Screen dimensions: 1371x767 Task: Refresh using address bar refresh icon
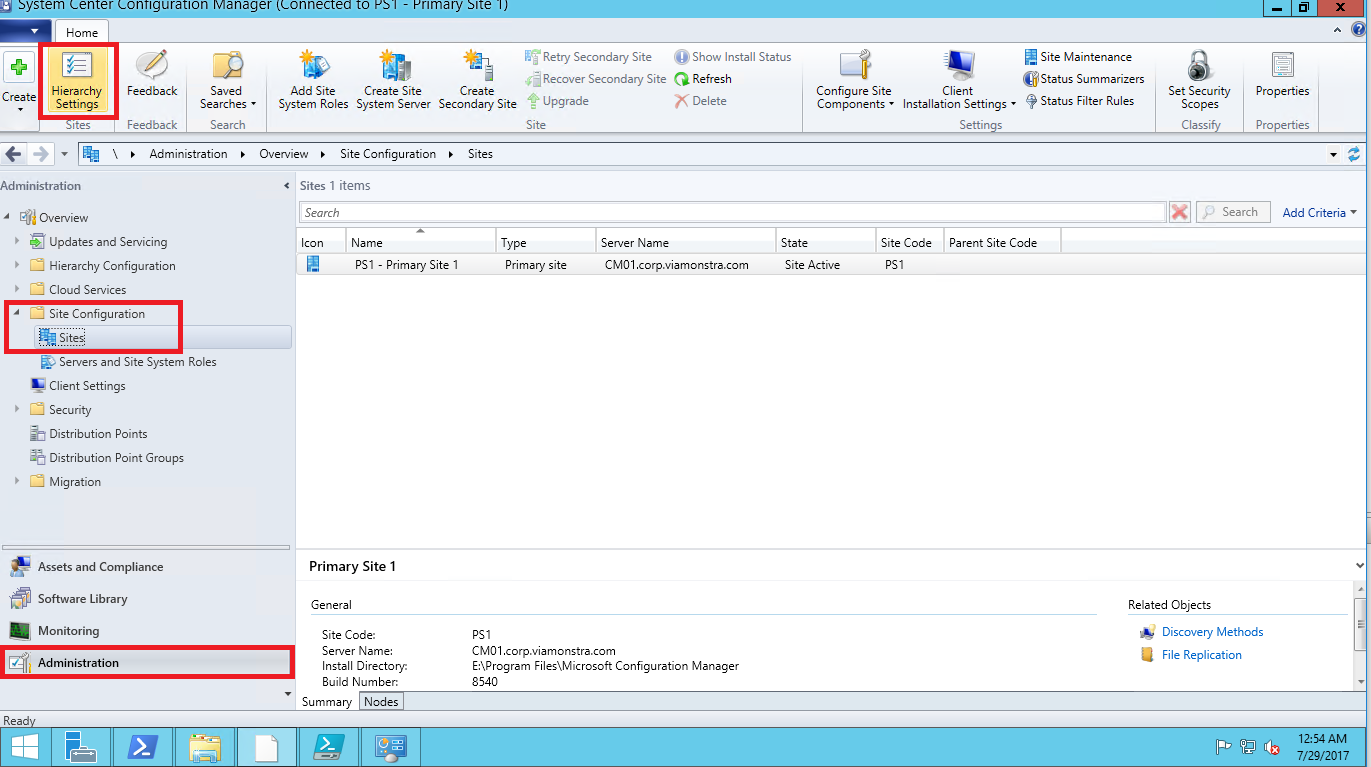click(1354, 154)
